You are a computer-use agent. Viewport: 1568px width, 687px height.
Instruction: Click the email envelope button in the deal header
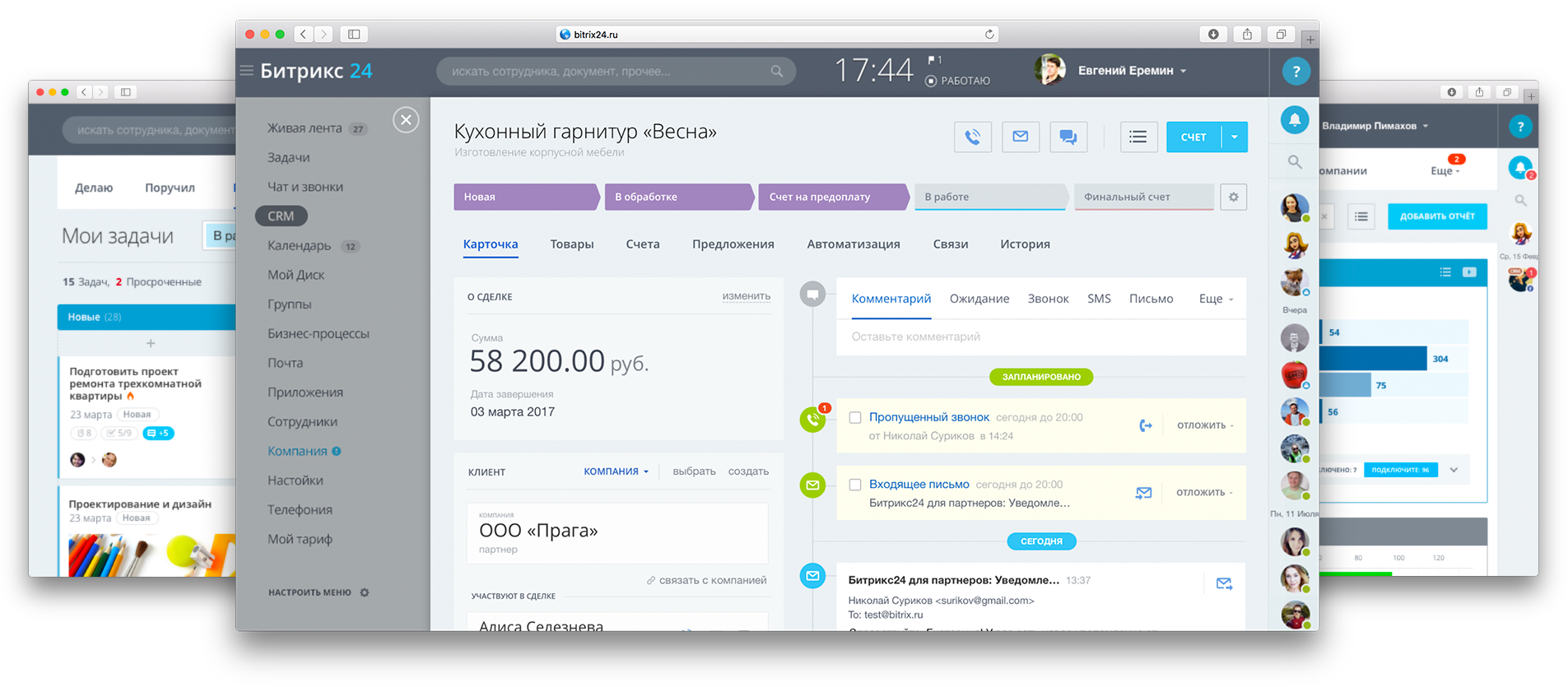click(1021, 137)
